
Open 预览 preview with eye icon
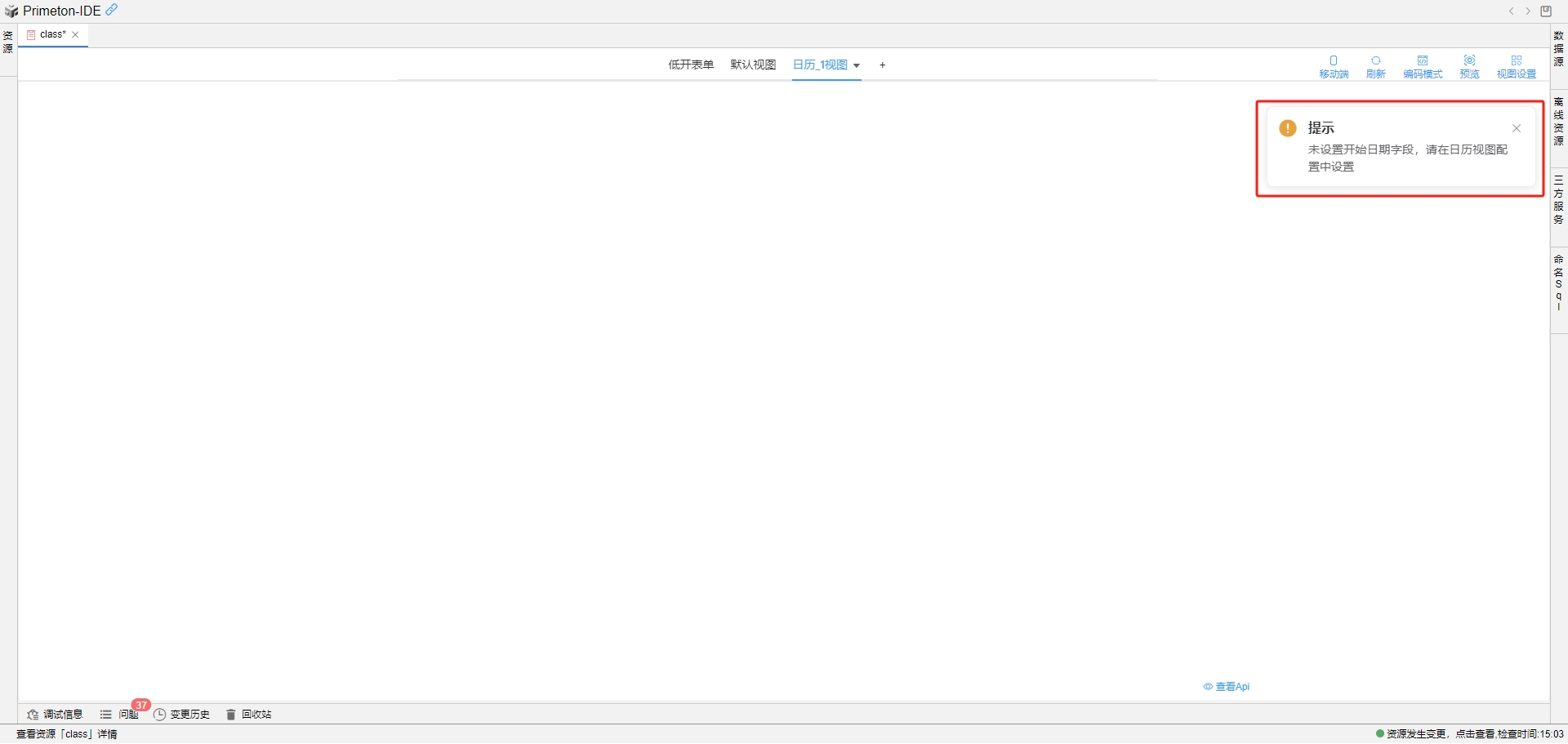[x=1469, y=66]
